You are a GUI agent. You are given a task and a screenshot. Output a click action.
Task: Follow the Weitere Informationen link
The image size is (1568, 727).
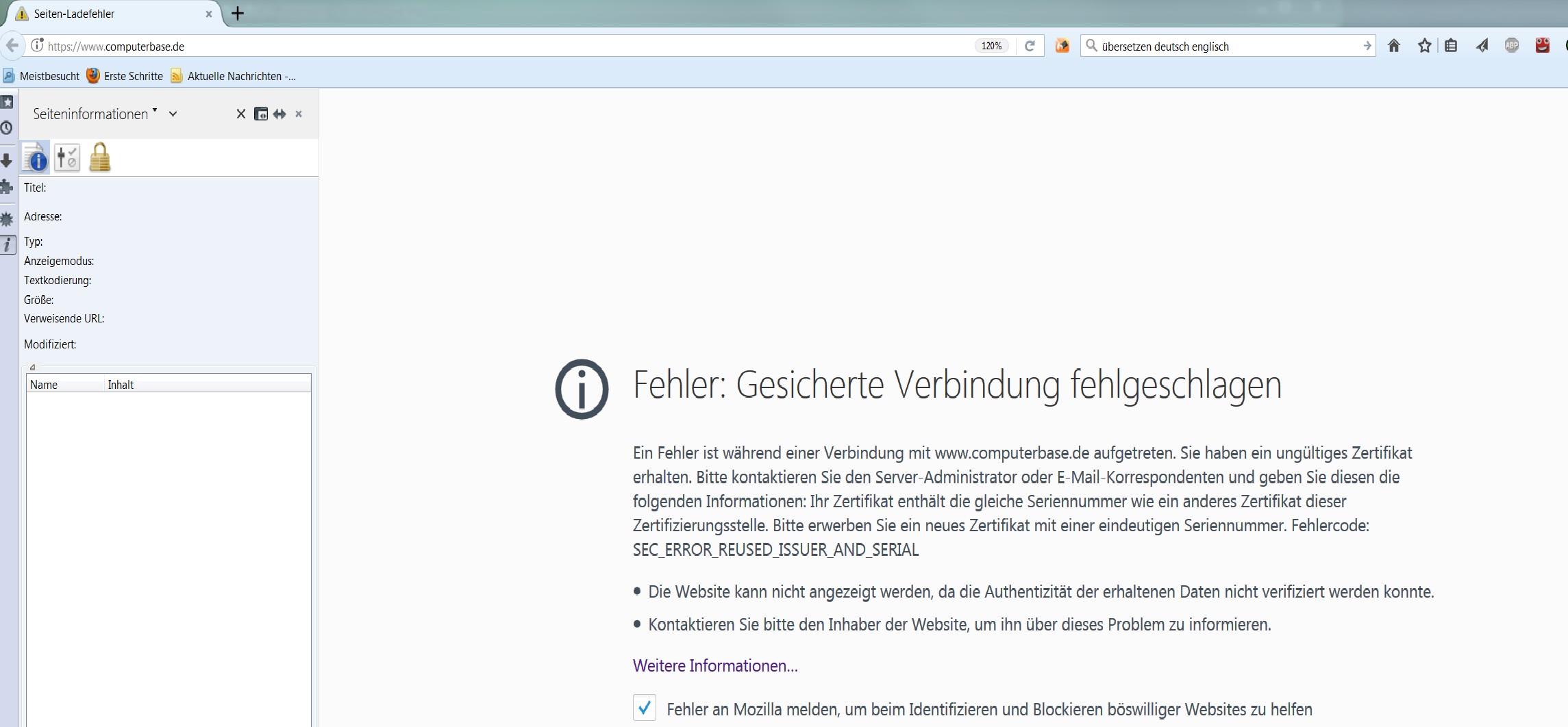pos(715,665)
